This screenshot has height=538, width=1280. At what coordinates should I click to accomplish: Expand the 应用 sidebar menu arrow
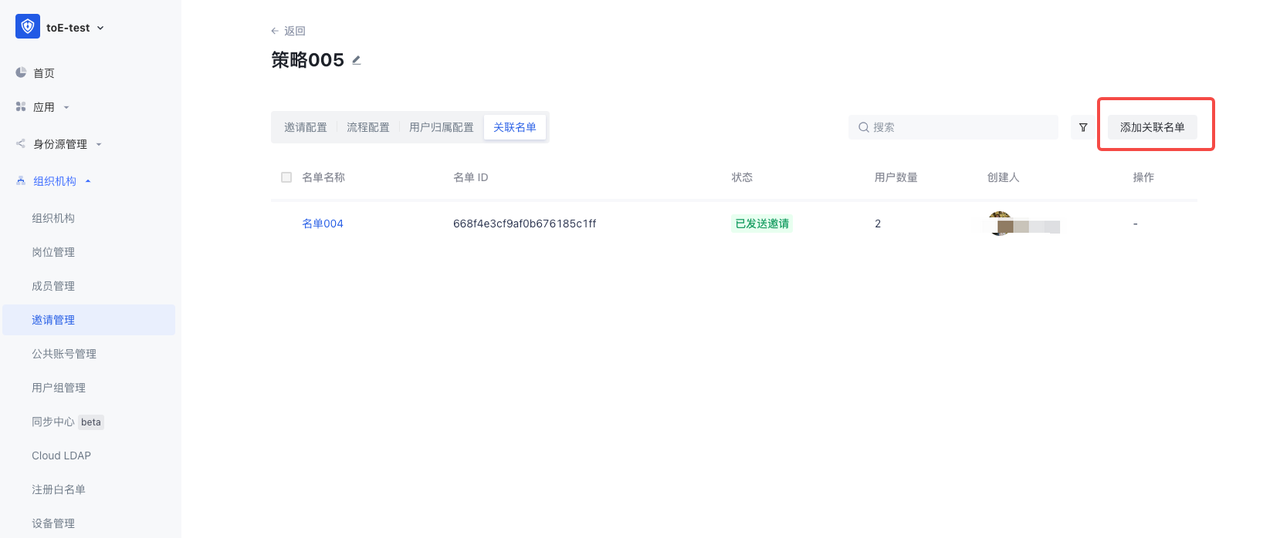(66, 107)
